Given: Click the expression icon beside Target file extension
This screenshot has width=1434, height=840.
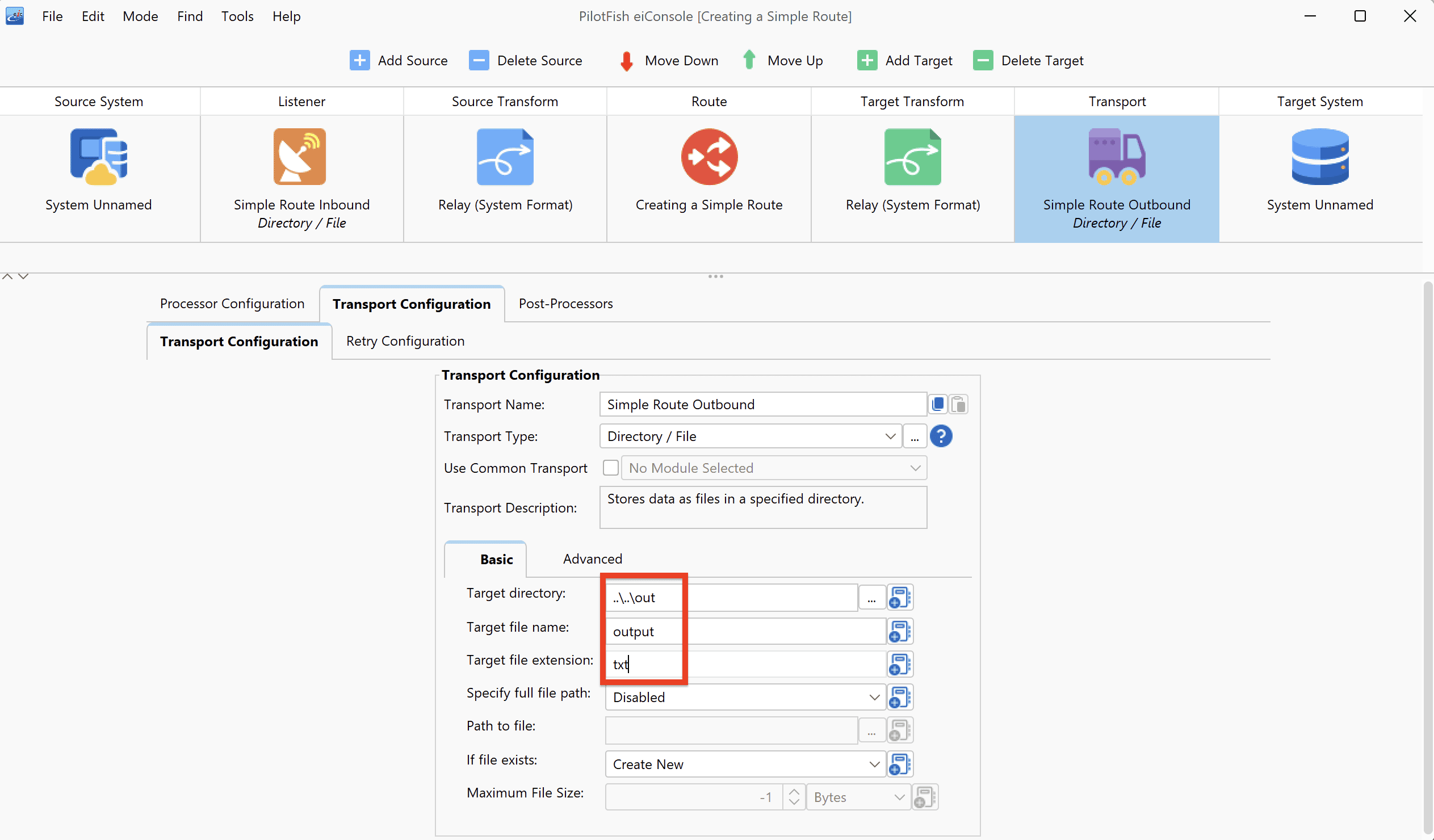Looking at the screenshot, I should (900, 664).
